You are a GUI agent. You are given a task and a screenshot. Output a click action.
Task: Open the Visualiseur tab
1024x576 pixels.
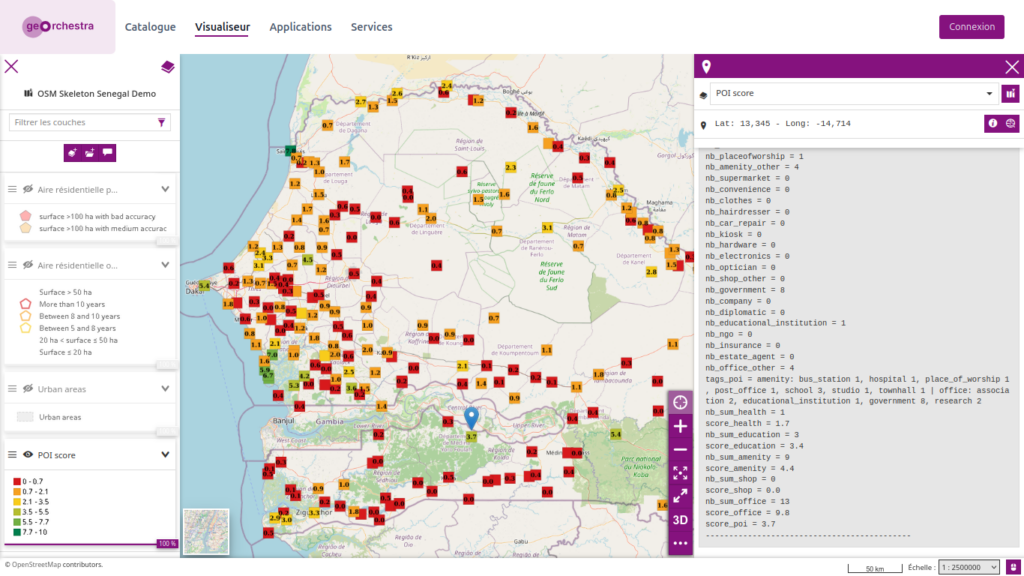pyautogui.click(x=222, y=27)
